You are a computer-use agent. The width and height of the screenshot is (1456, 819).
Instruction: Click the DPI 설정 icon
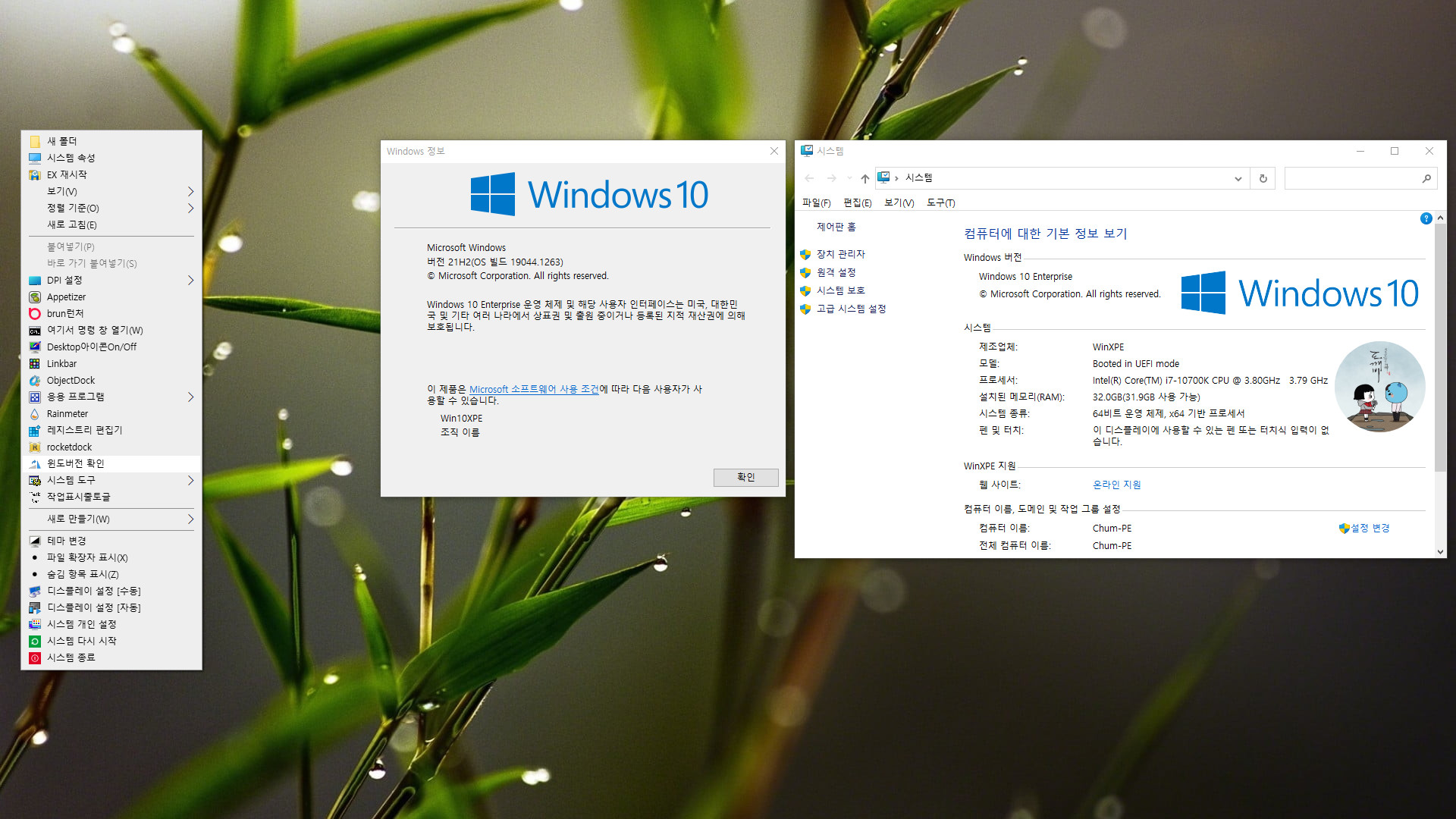pyautogui.click(x=35, y=281)
